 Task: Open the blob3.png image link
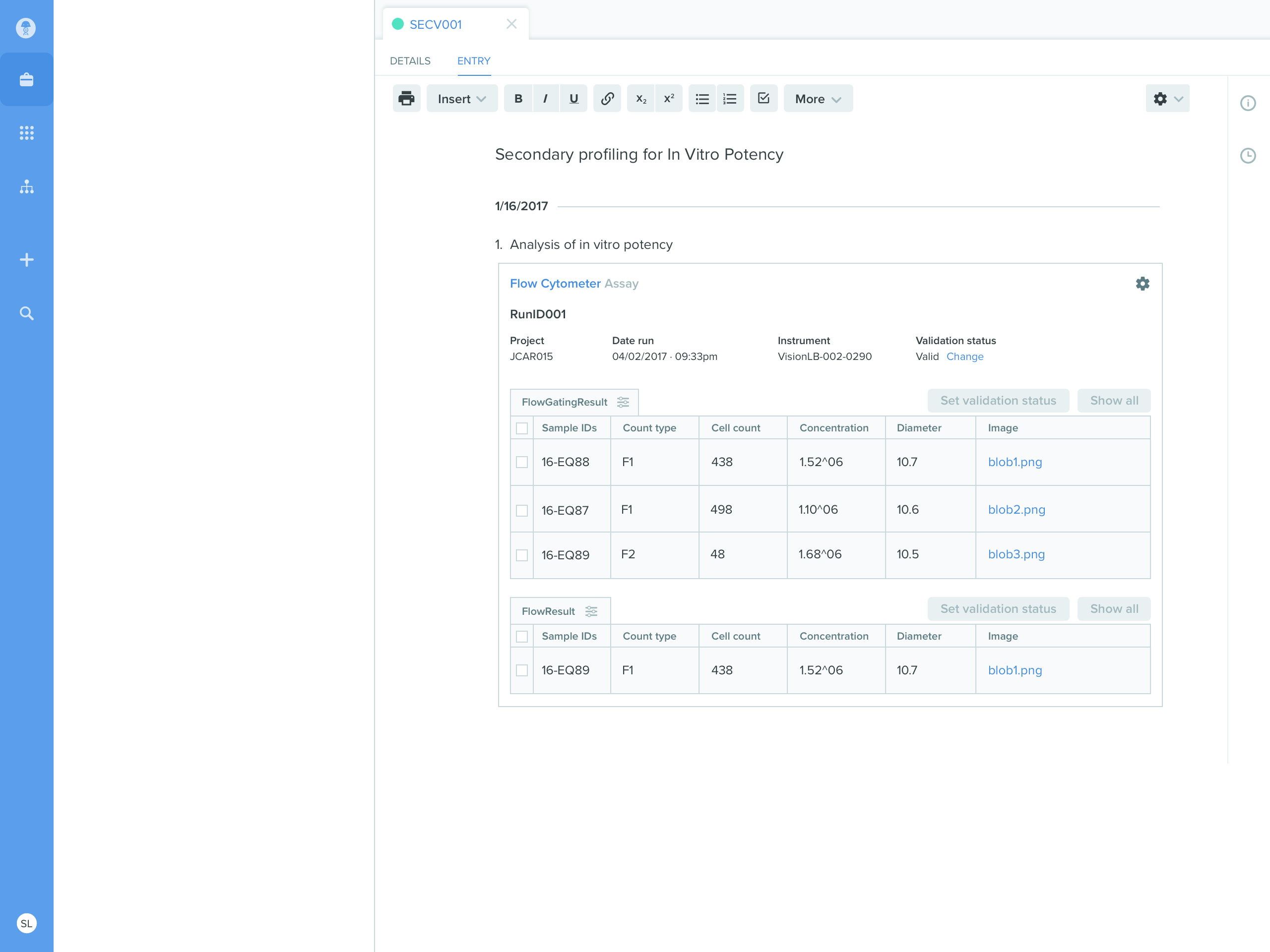1016,554
